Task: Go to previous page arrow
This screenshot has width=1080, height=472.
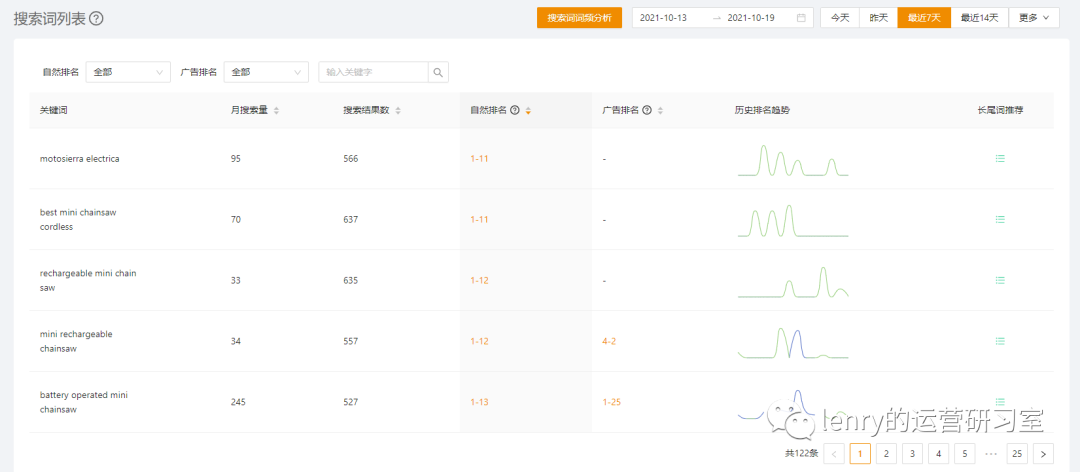Action: pos(834,453)
